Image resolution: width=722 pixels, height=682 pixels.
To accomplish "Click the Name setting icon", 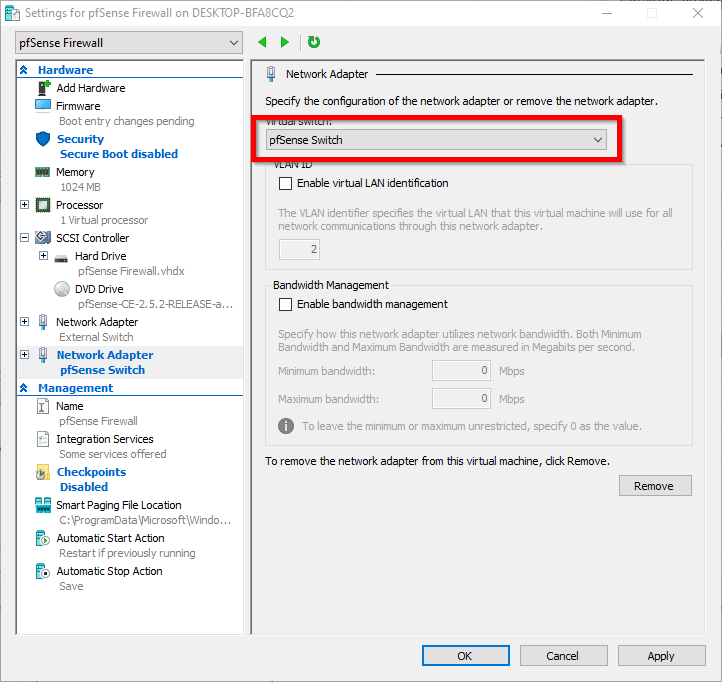I will point(42,406).
